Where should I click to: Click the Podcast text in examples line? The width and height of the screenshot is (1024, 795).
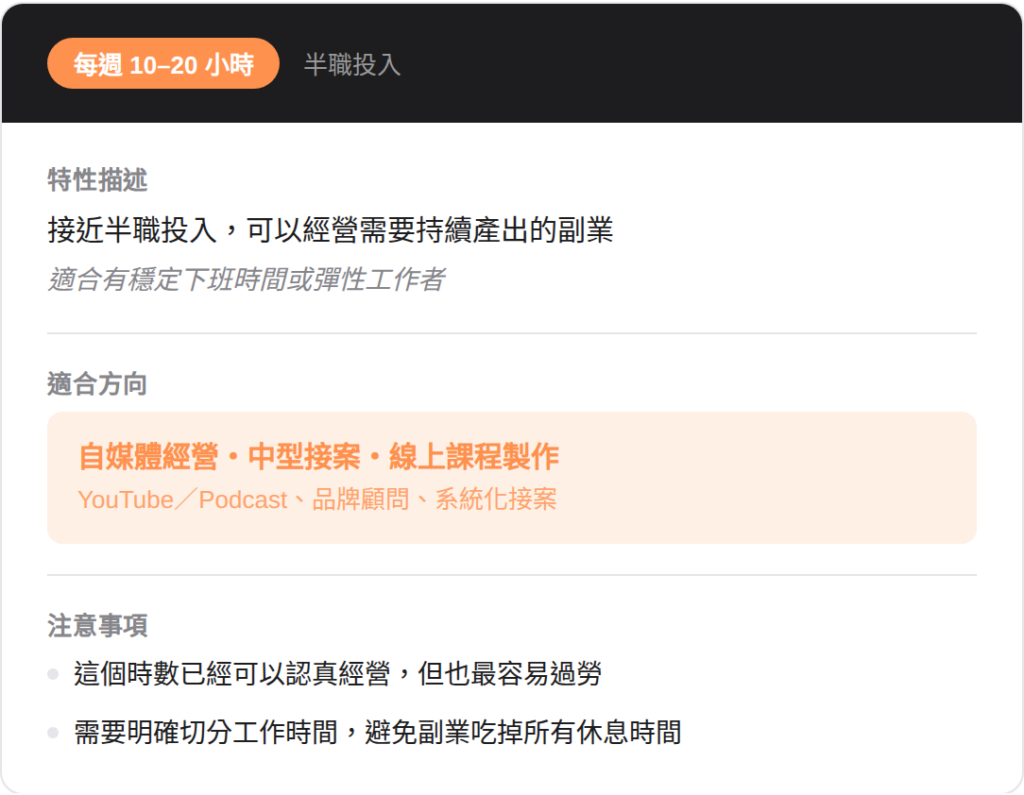[243, 500]
